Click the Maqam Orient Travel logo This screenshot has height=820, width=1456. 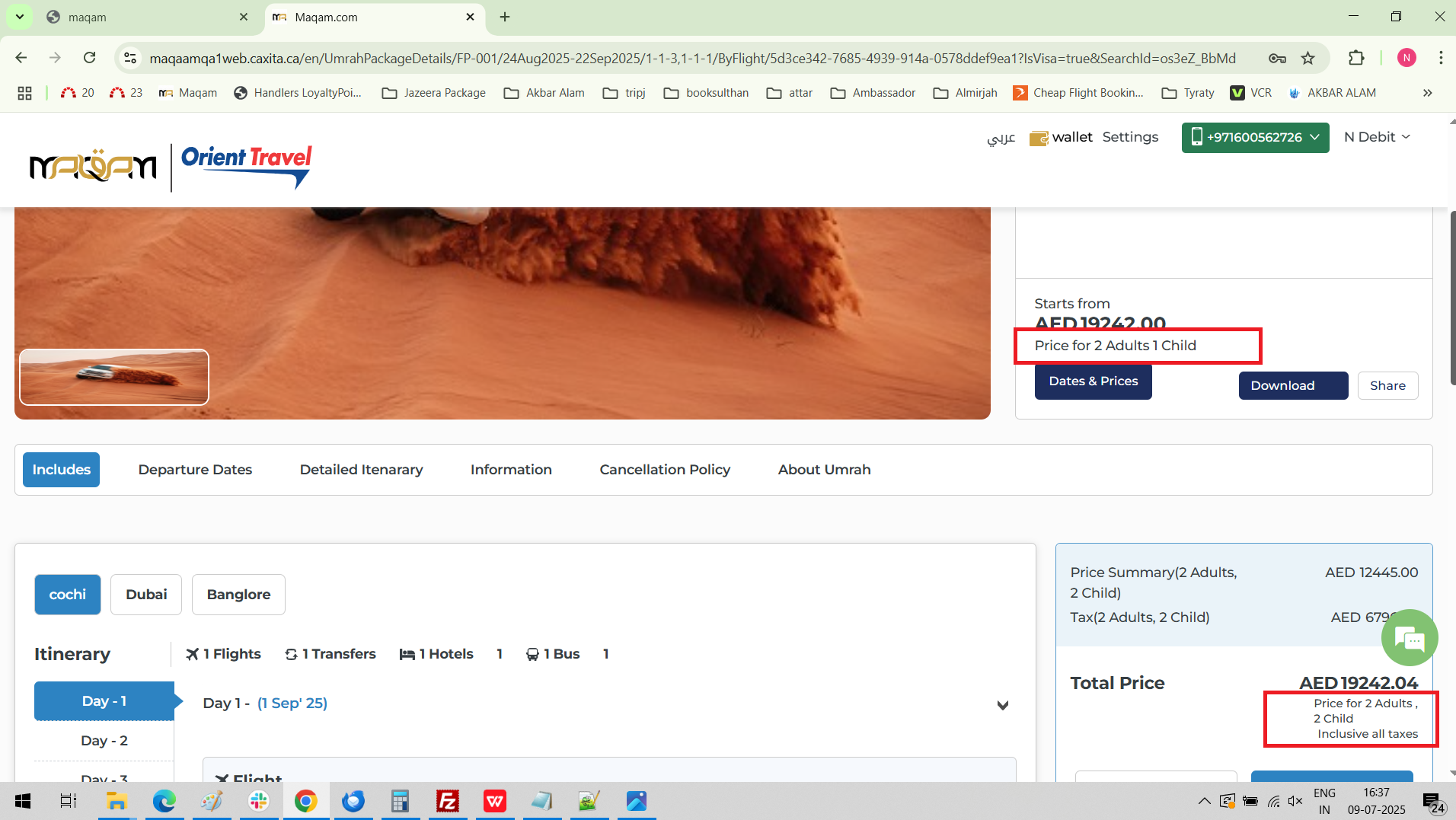click(x=171, y=166)
